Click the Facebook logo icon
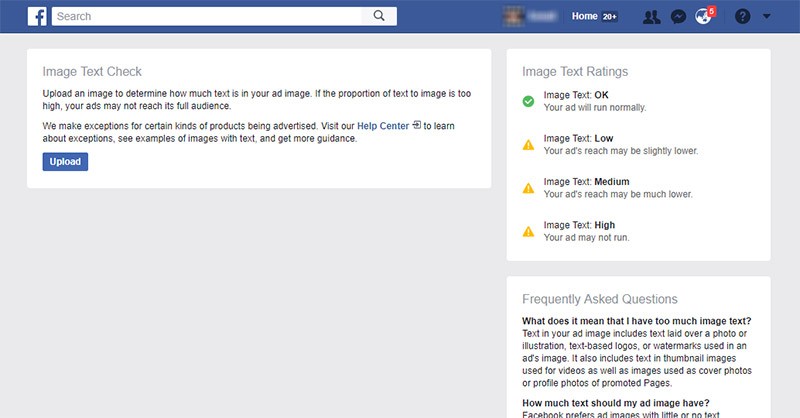800x418 pixels. click(x=37, y=16)
